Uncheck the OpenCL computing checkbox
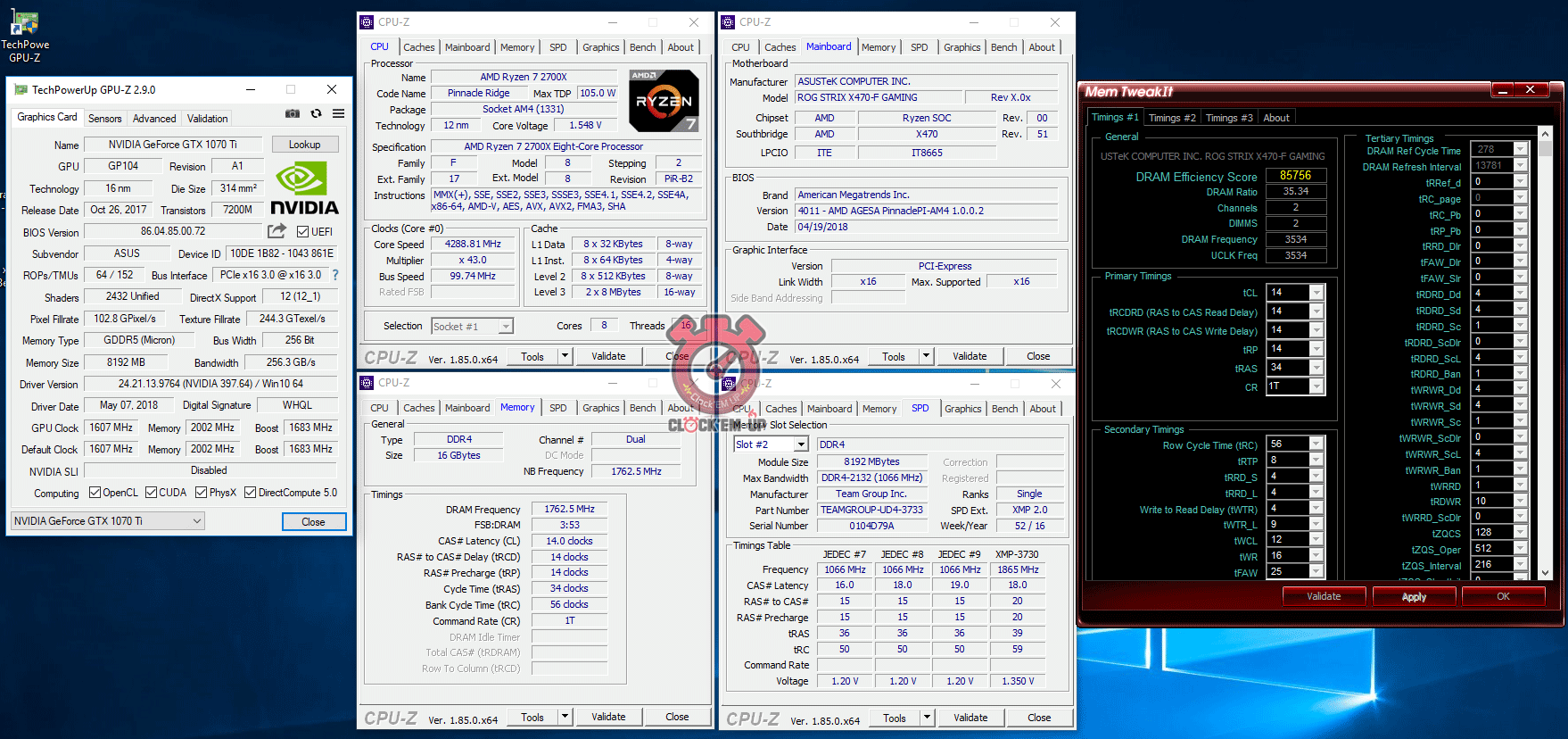 click(95, 493)
